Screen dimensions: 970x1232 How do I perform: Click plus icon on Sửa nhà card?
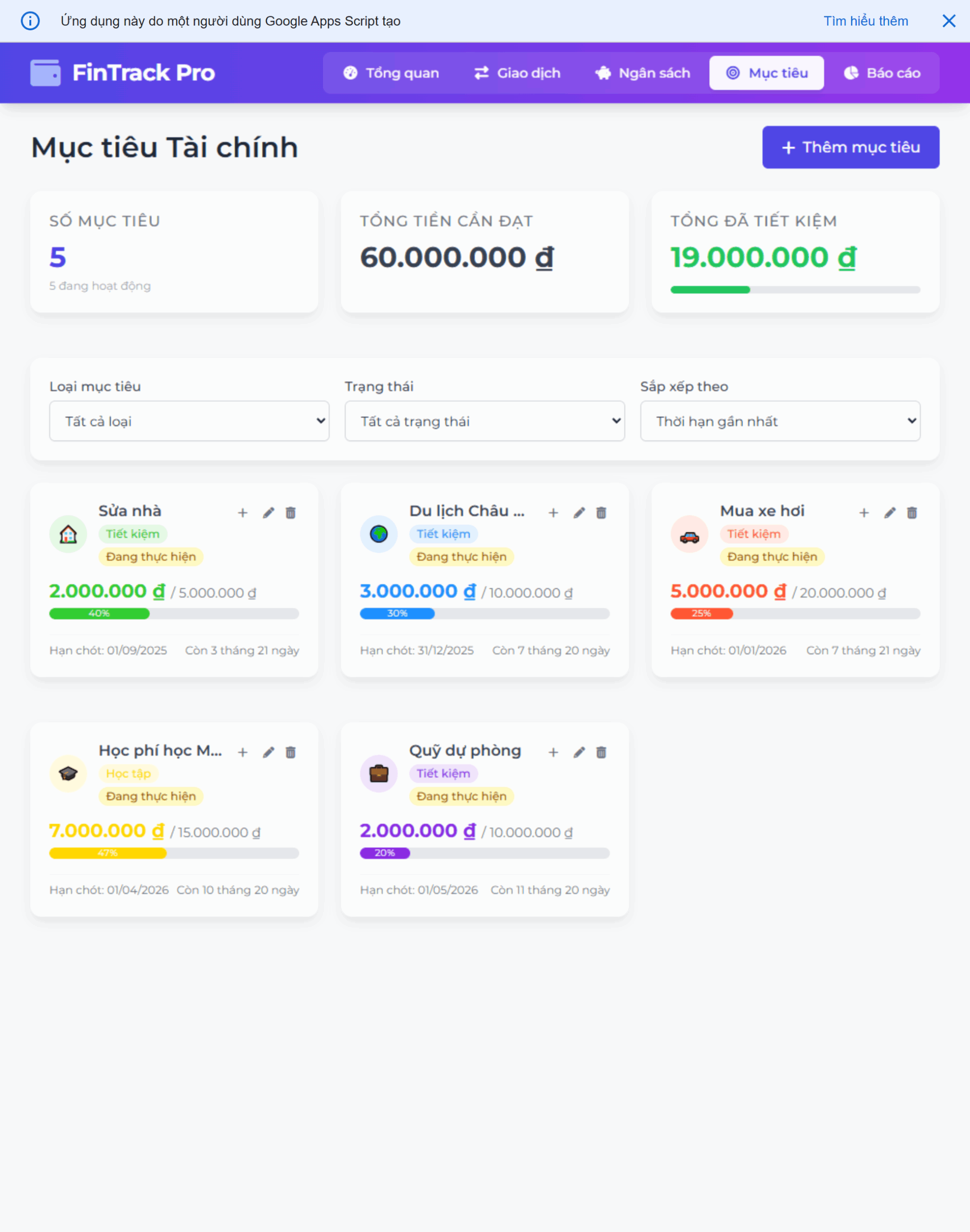point(243,513)
